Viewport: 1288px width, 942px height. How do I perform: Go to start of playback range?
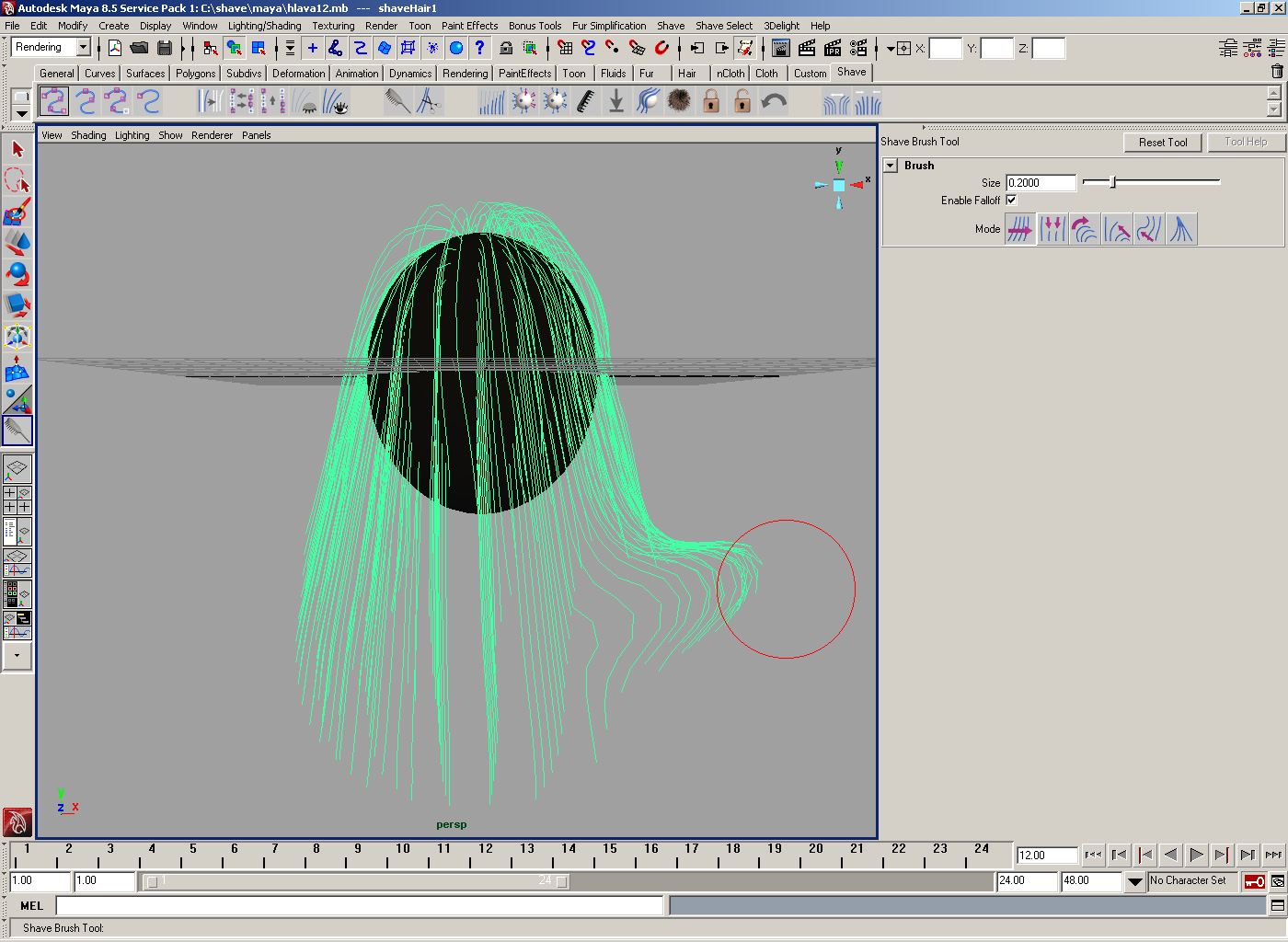1093,855
